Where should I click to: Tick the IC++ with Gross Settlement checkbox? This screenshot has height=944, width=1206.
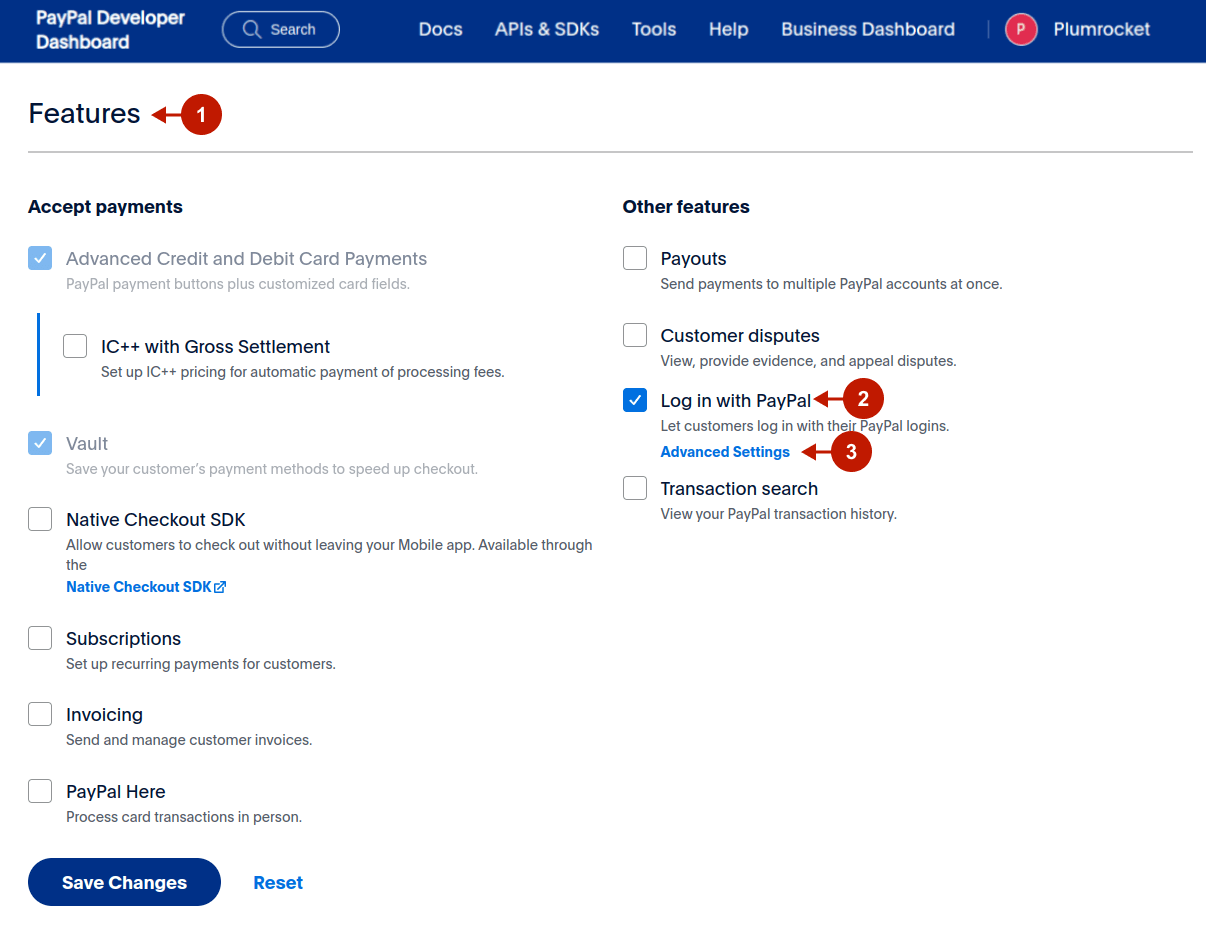(x=75, y=347)
